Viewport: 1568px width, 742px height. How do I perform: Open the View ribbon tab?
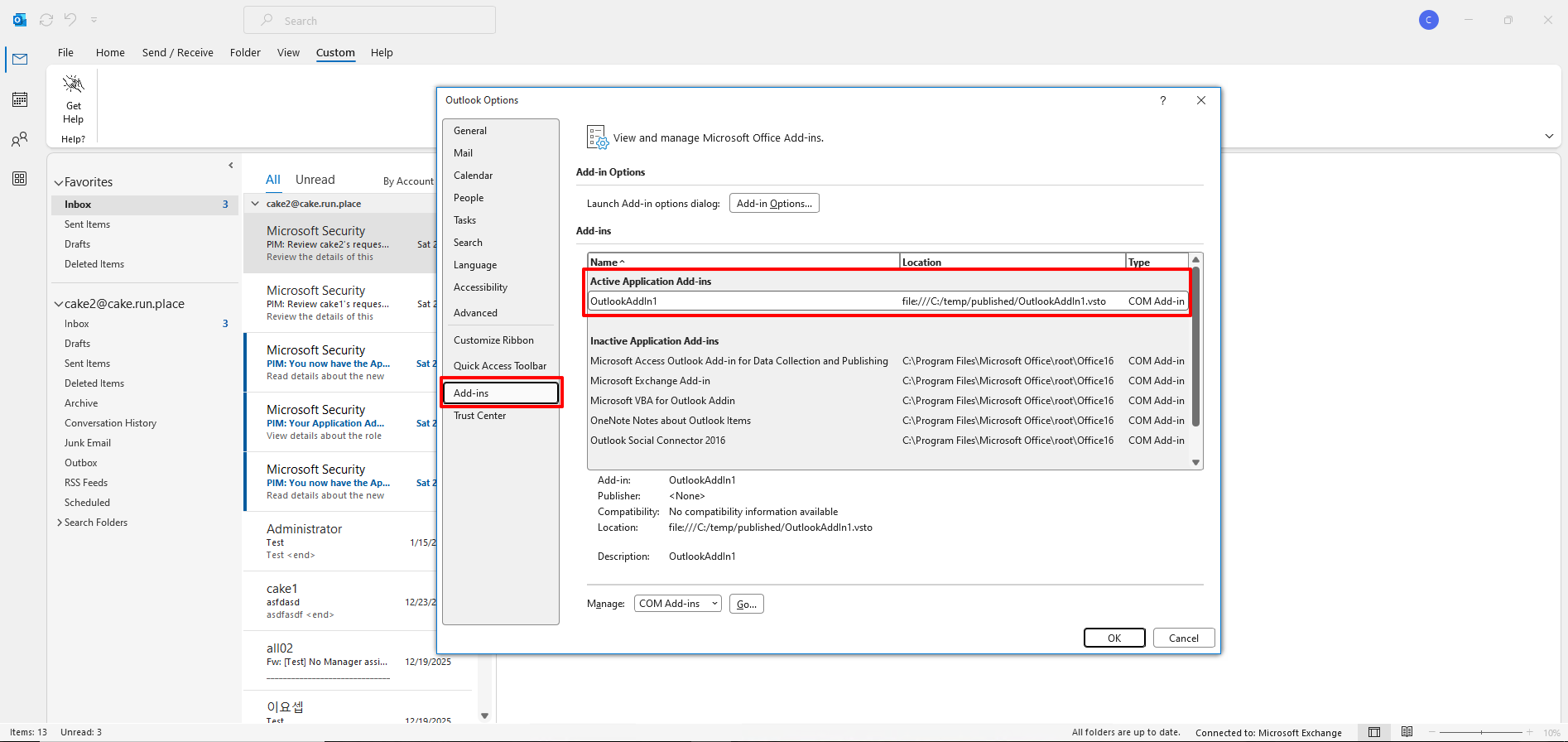288,52
